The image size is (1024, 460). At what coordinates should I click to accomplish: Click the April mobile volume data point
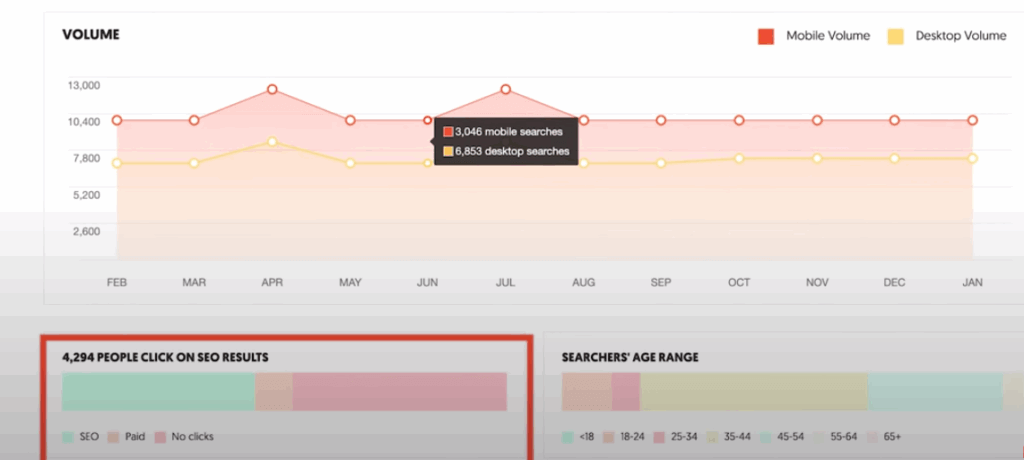pyautogui.click(x=272, y=90)
